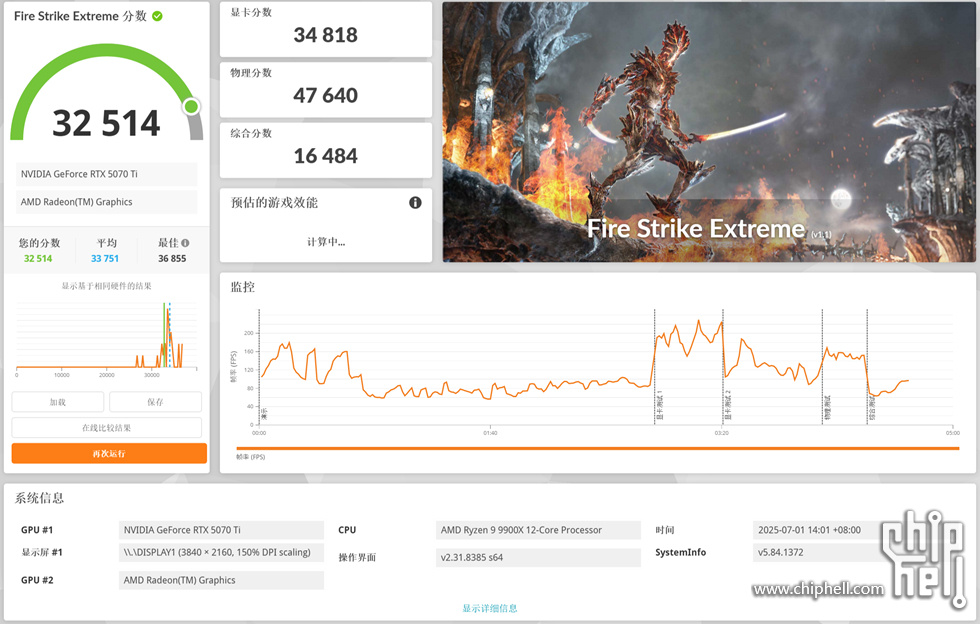Viewport: 980px width, 624px height.
Task: Click the 计算中... status text
Action: pos(326,242)
